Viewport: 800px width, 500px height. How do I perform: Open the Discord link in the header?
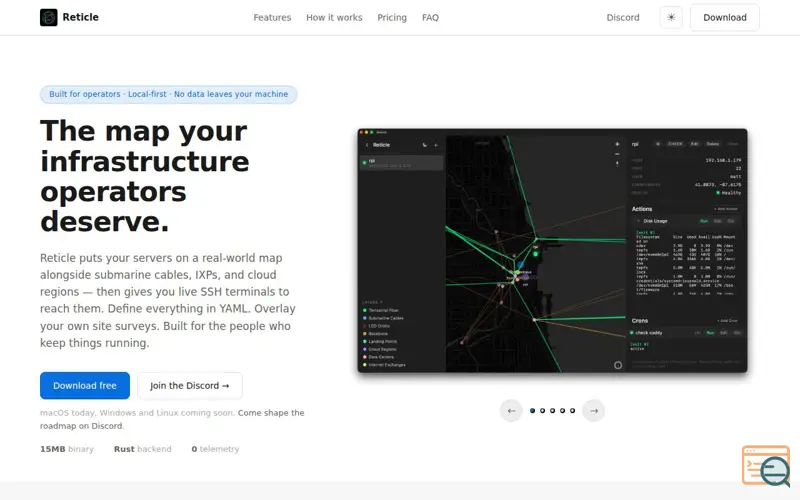tap(623, 17)
